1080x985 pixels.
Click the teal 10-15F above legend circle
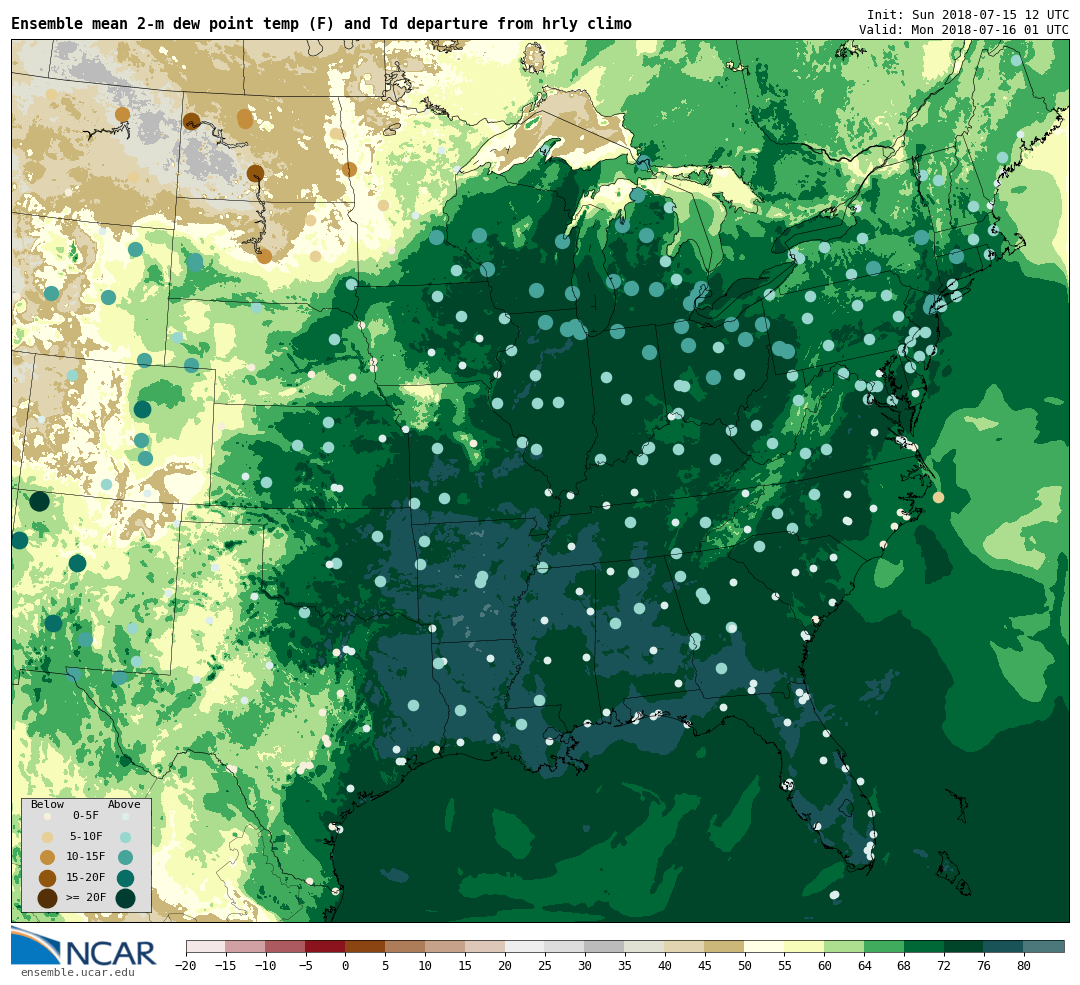[x=125, y=858]
